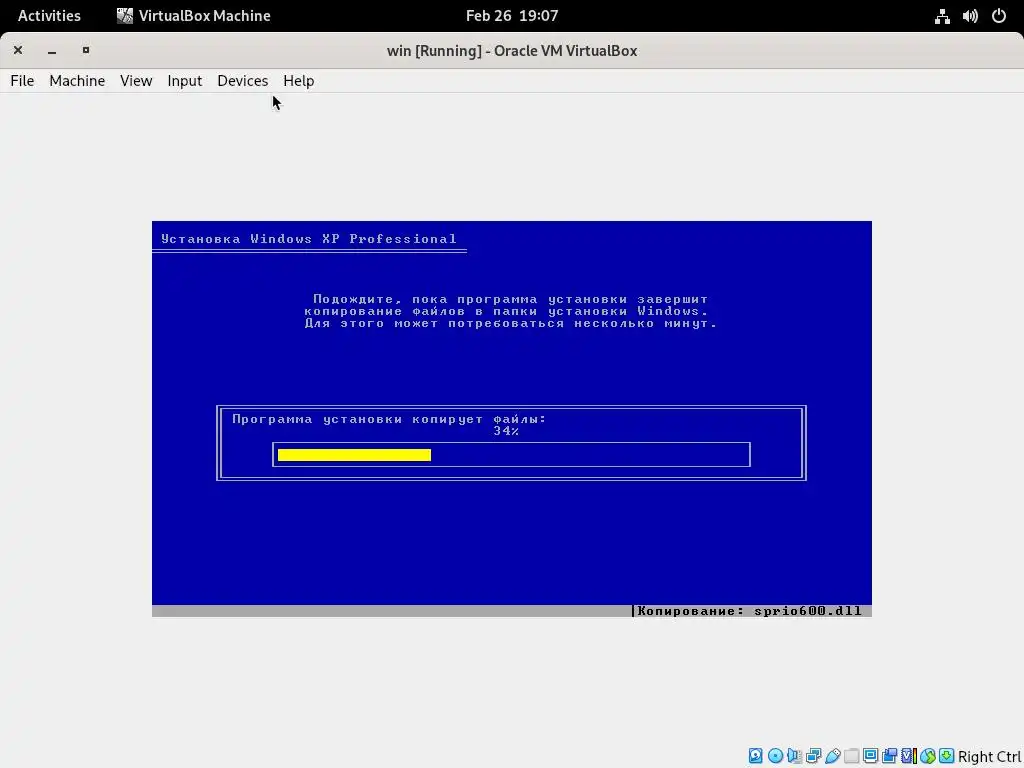Click the shared folders status icon

pyautogui.click(x=851, y=756)
